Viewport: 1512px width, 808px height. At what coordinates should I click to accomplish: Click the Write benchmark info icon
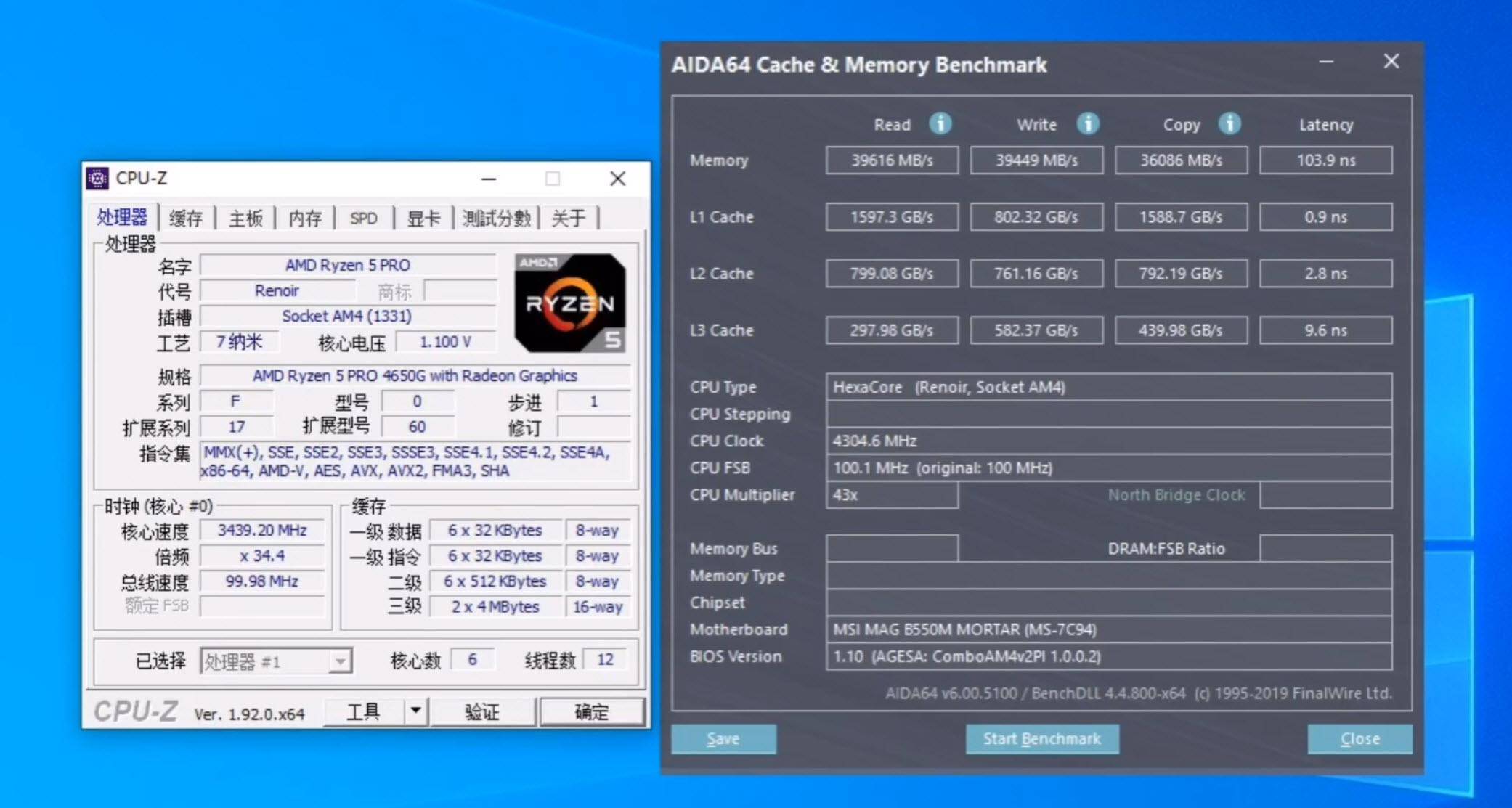[x=1089, y=124]
